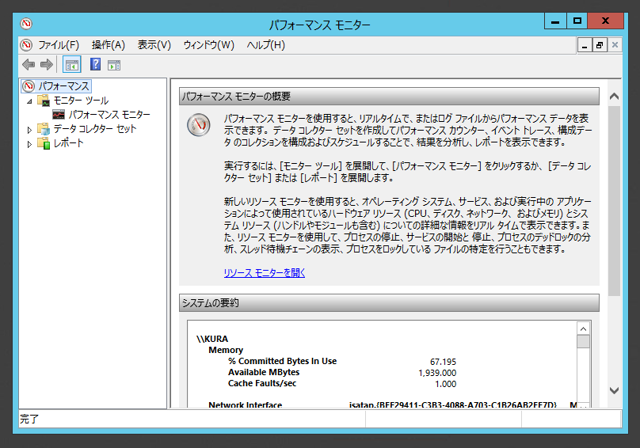Click the システムの要約 section header

[x=389, y=303]
